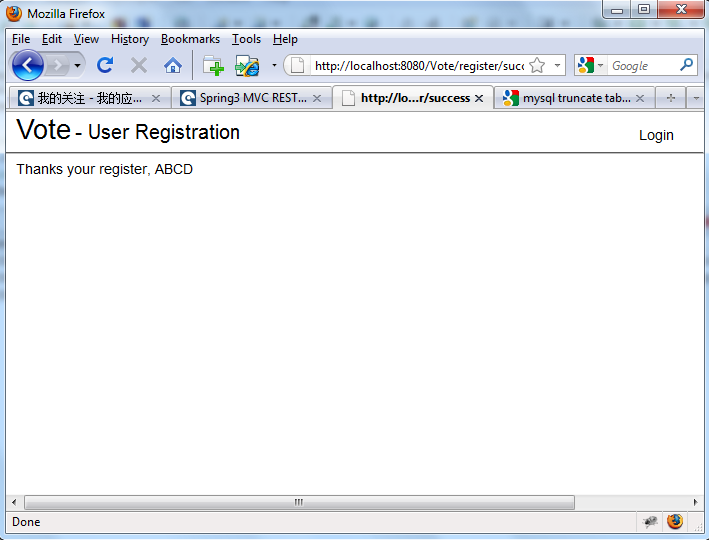Switch to the 我的关注 tab
The height and width of the screenshot is (540, 709).
(x=90, y=98)
